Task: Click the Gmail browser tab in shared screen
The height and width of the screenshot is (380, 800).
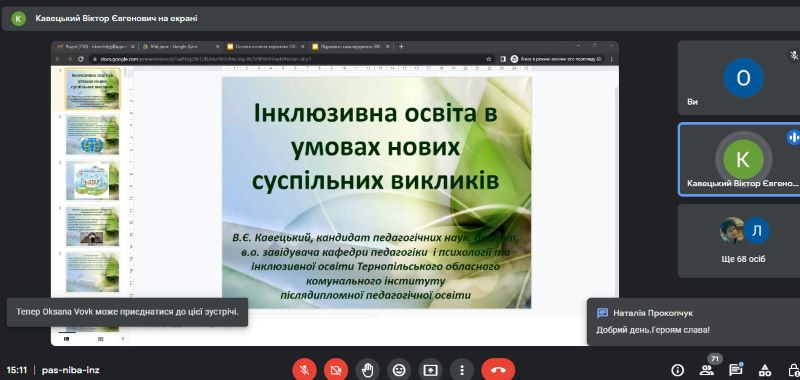Action: pyautogui.click(x=96, y=46)
